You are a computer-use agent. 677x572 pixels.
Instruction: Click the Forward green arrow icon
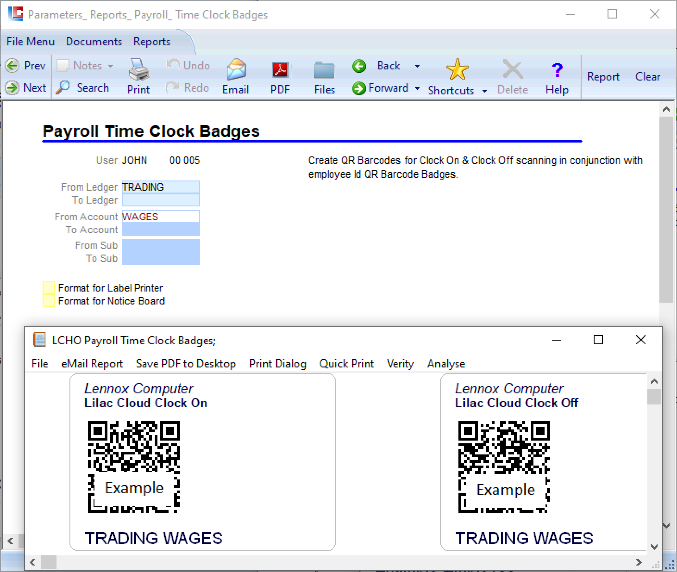(x=359, y=88)
